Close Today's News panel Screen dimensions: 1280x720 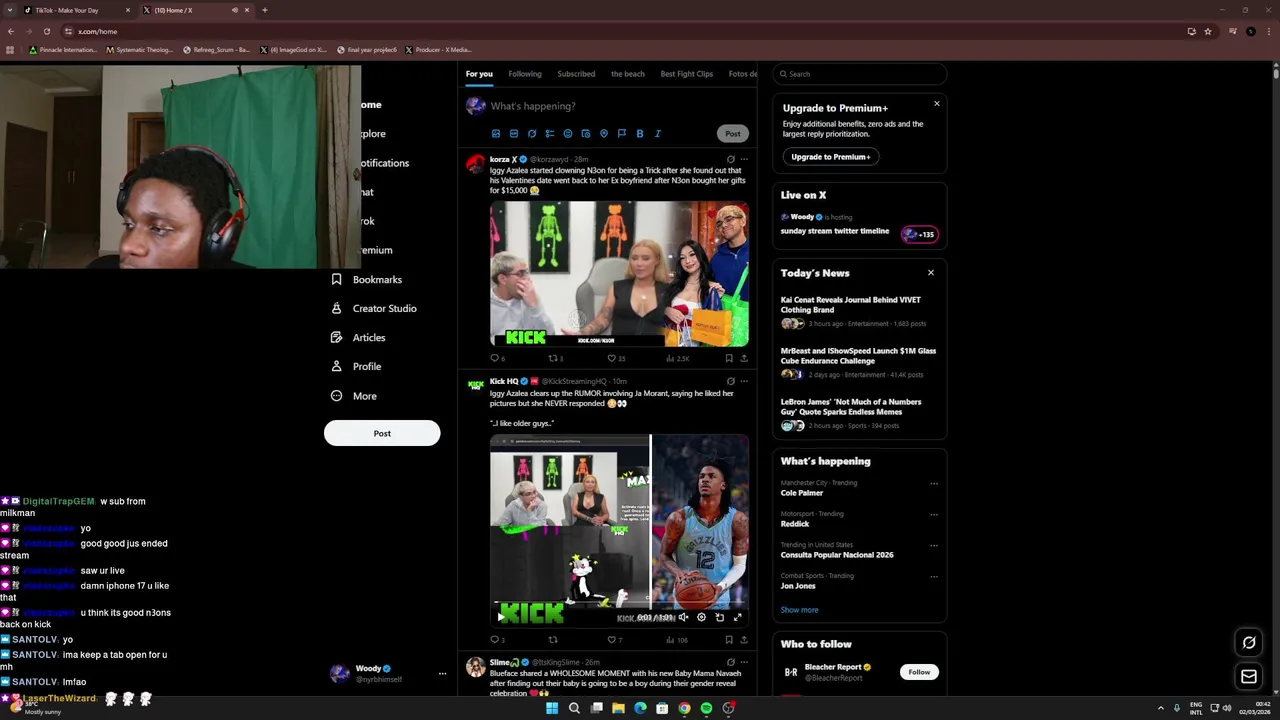(x=931, y=273)
